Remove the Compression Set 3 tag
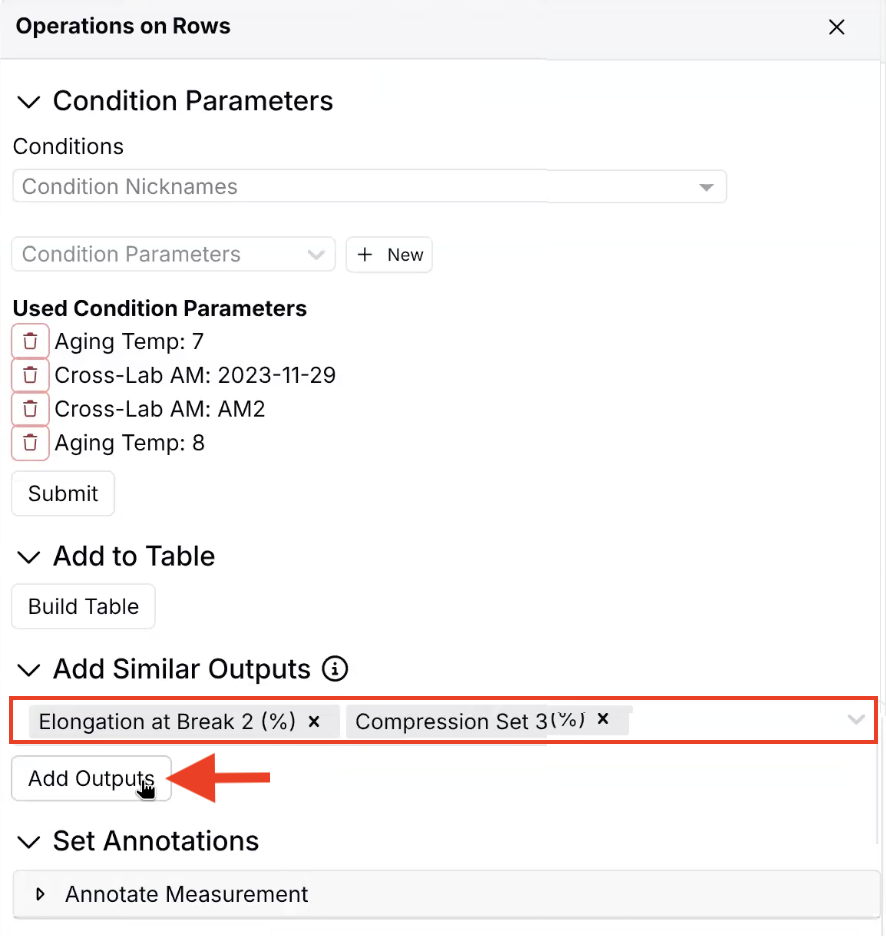The width and height of the screenshot is (886, 936). click(x=603, y=719)
